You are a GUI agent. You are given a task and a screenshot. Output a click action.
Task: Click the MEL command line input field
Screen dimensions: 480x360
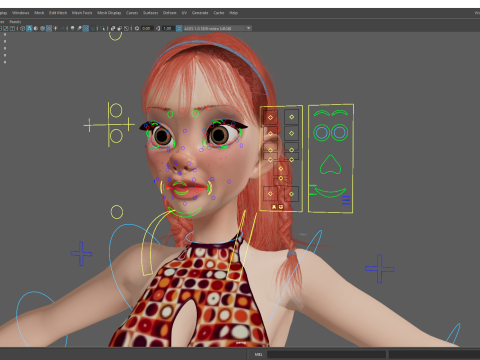(326, 354)
